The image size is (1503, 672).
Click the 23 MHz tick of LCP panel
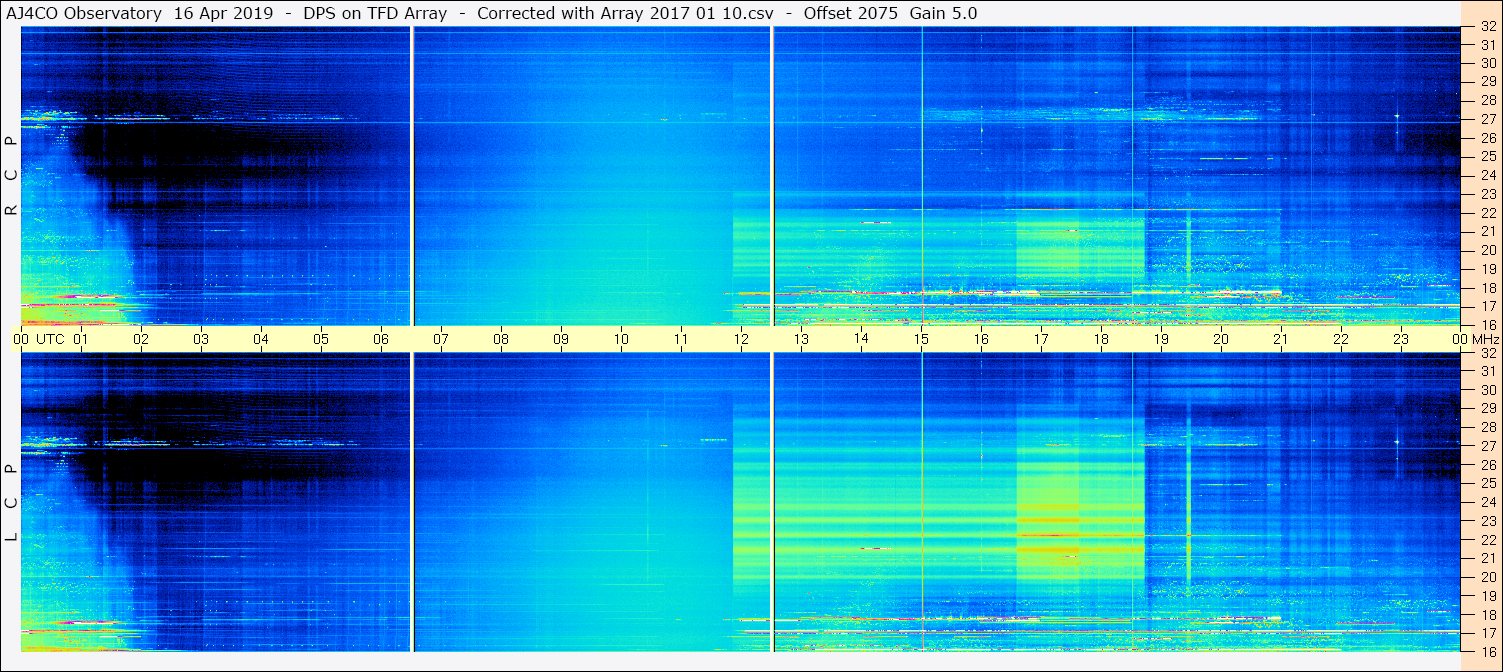pos(1488,521)
